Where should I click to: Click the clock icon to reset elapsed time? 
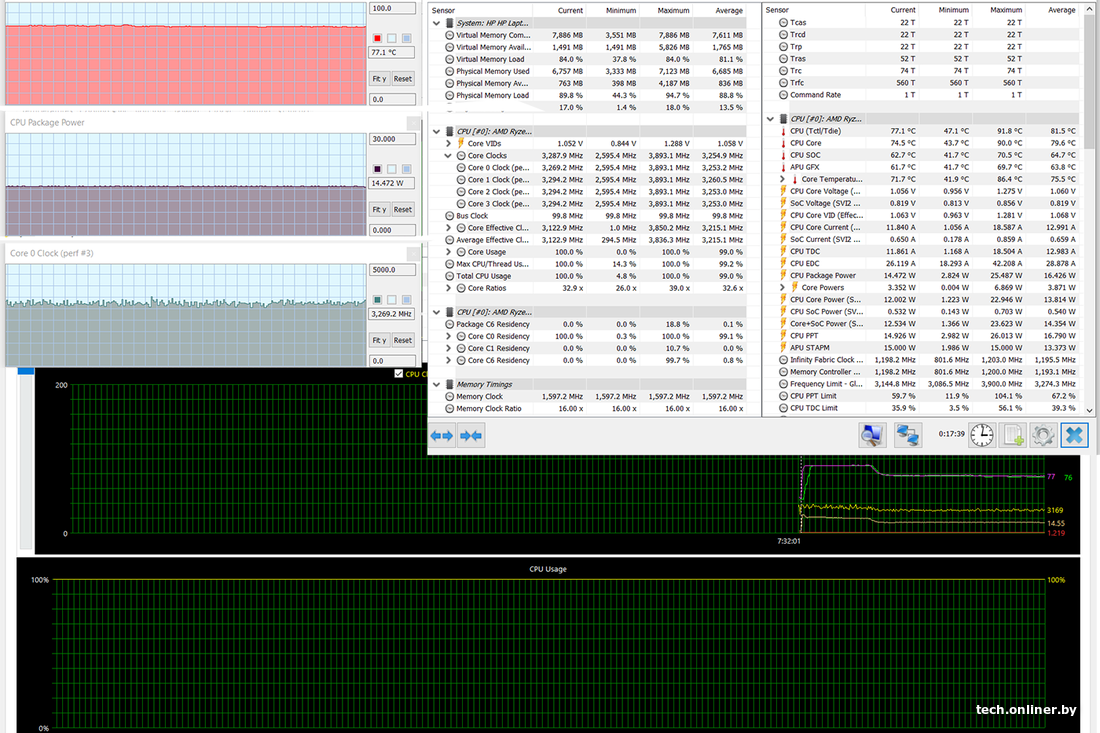tap(982, 435)
